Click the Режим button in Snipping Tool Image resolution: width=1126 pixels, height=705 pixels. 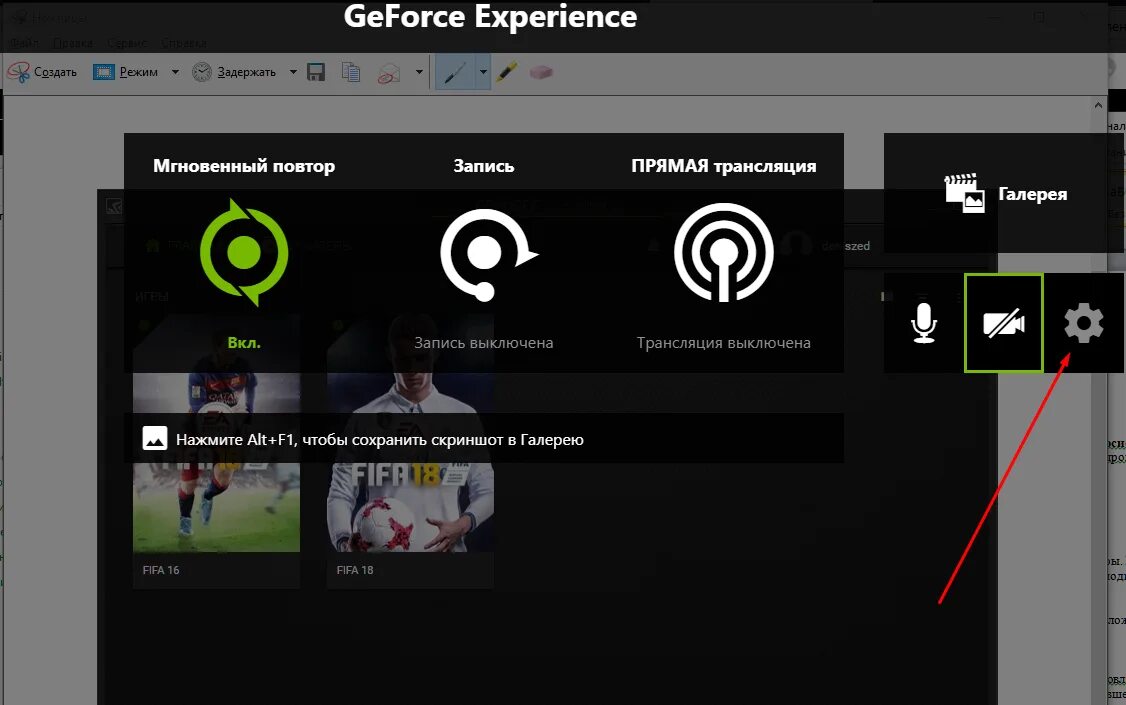tap(126, 72)
